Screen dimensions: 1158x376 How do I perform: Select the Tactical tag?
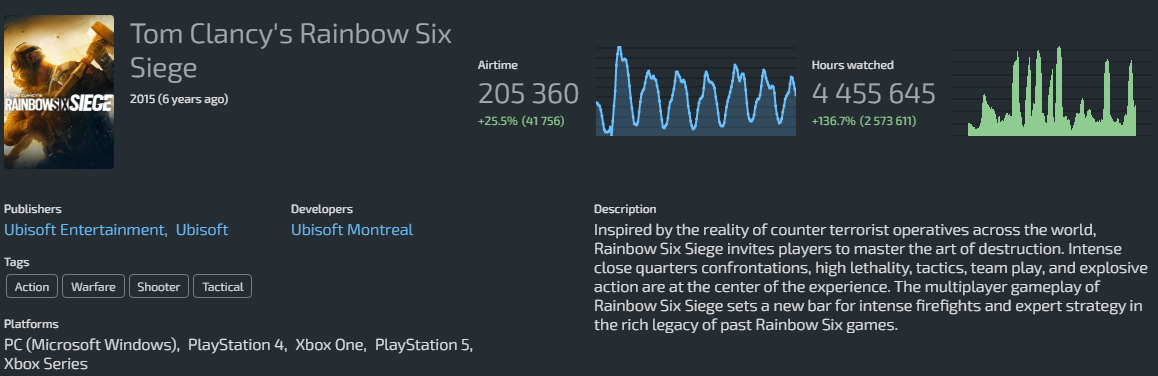coord(222,287)
